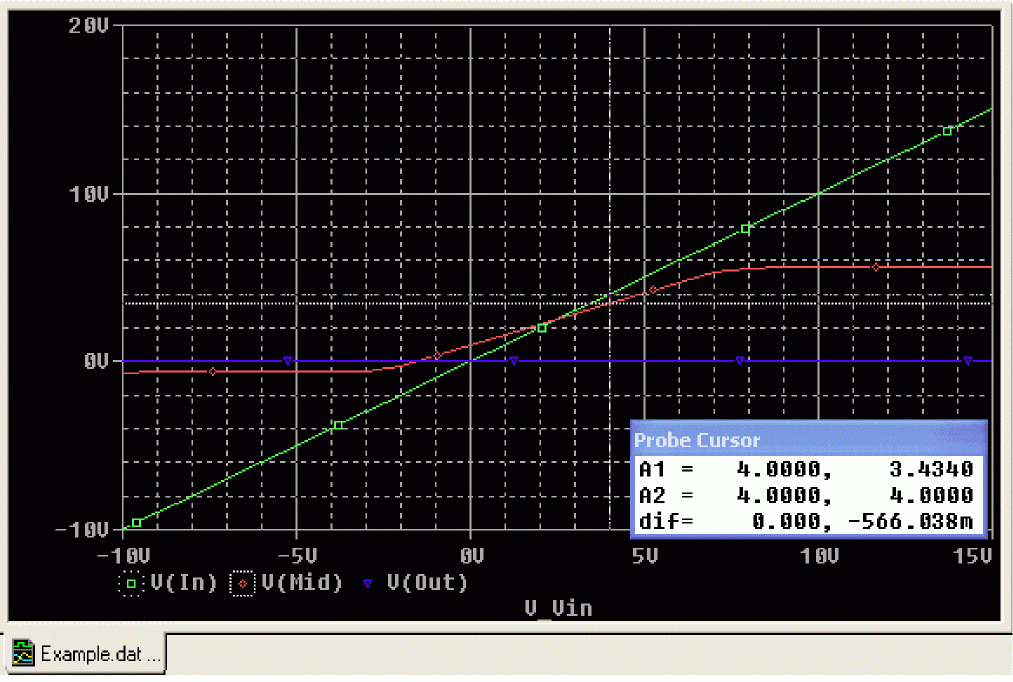This screenshot has height=682, width=1013.
Task: Click the -5V x-axis label
Action: (297, 556)
